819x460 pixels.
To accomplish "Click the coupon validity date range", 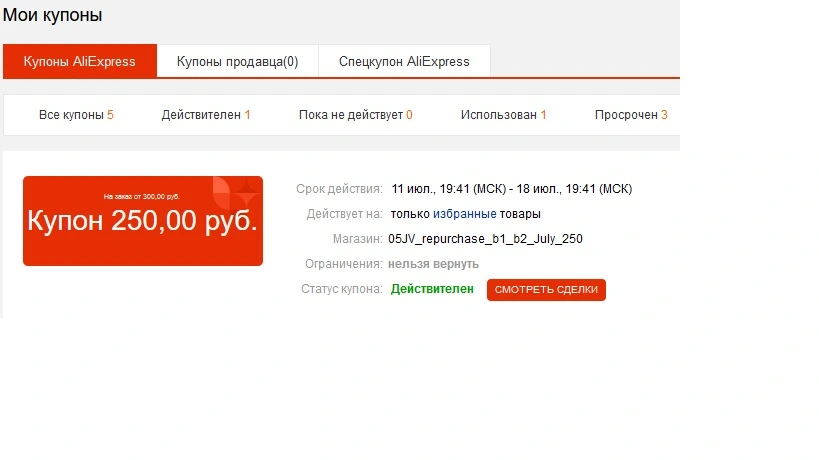I will (511, 189).
